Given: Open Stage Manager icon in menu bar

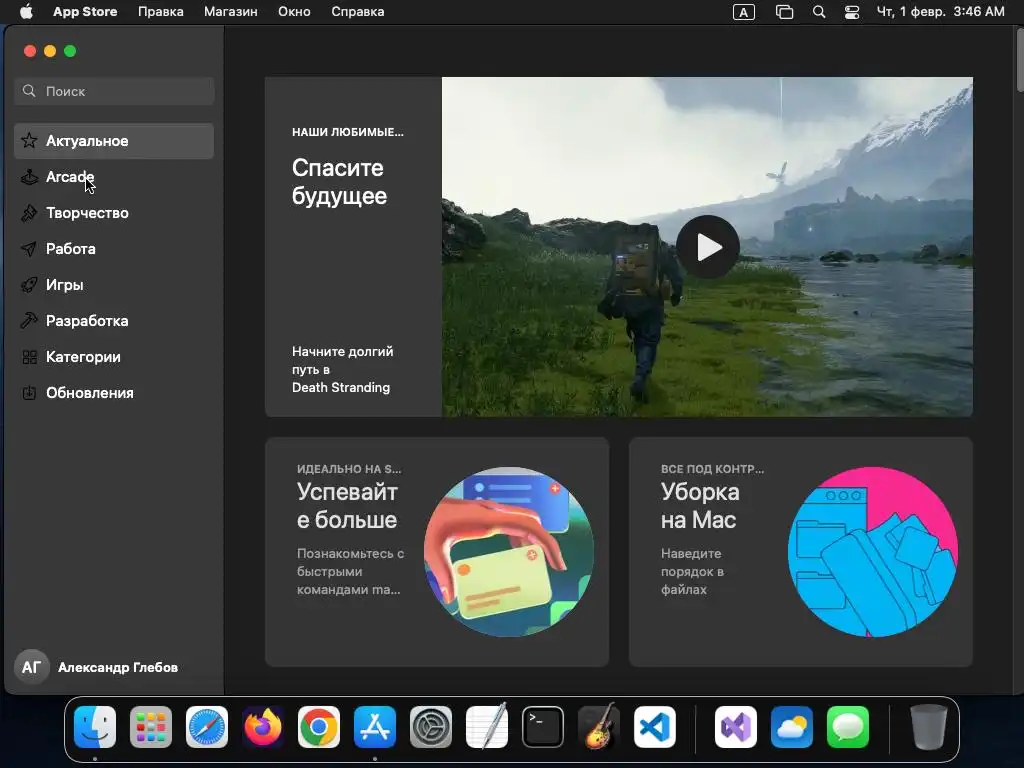Looking at the screenshot, I should pos(784,12).
